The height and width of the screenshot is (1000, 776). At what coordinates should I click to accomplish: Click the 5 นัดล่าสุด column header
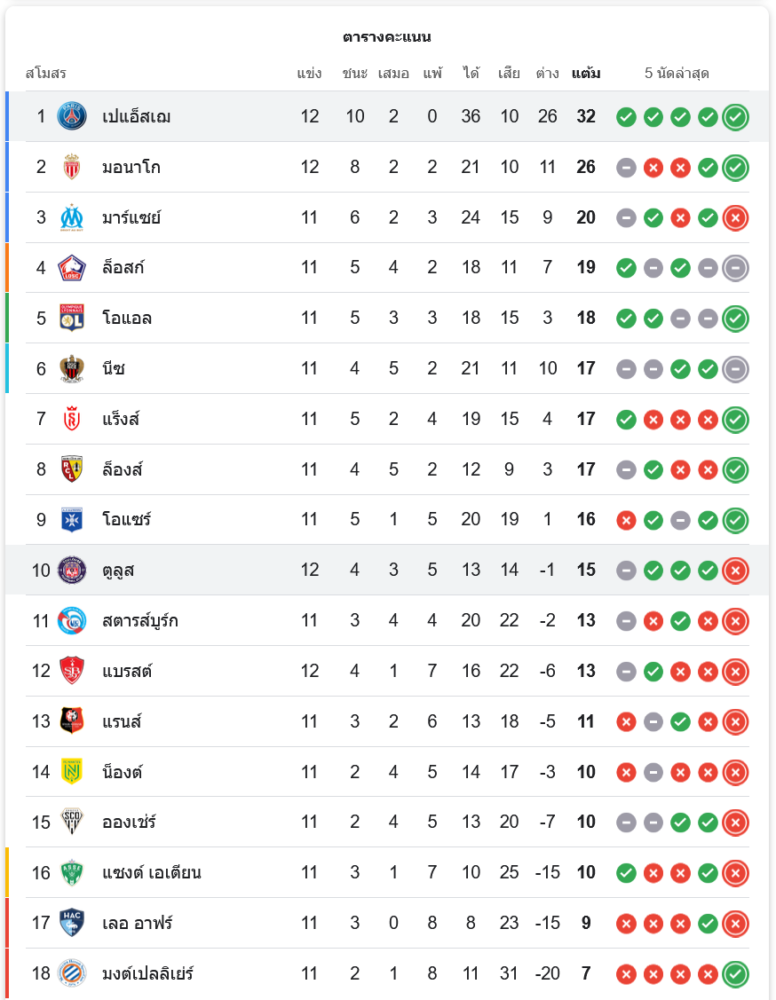pos(677,74)
